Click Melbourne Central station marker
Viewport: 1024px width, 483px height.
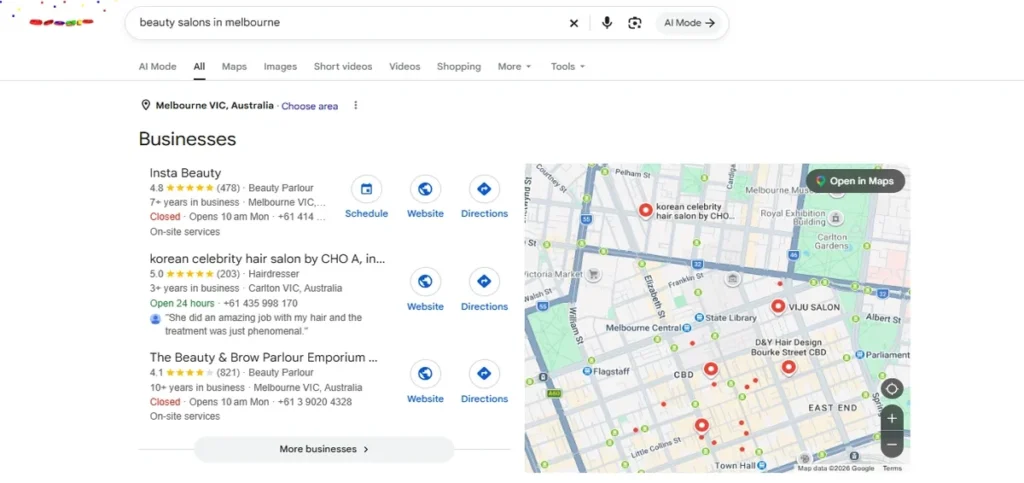(x=686, y=328)
